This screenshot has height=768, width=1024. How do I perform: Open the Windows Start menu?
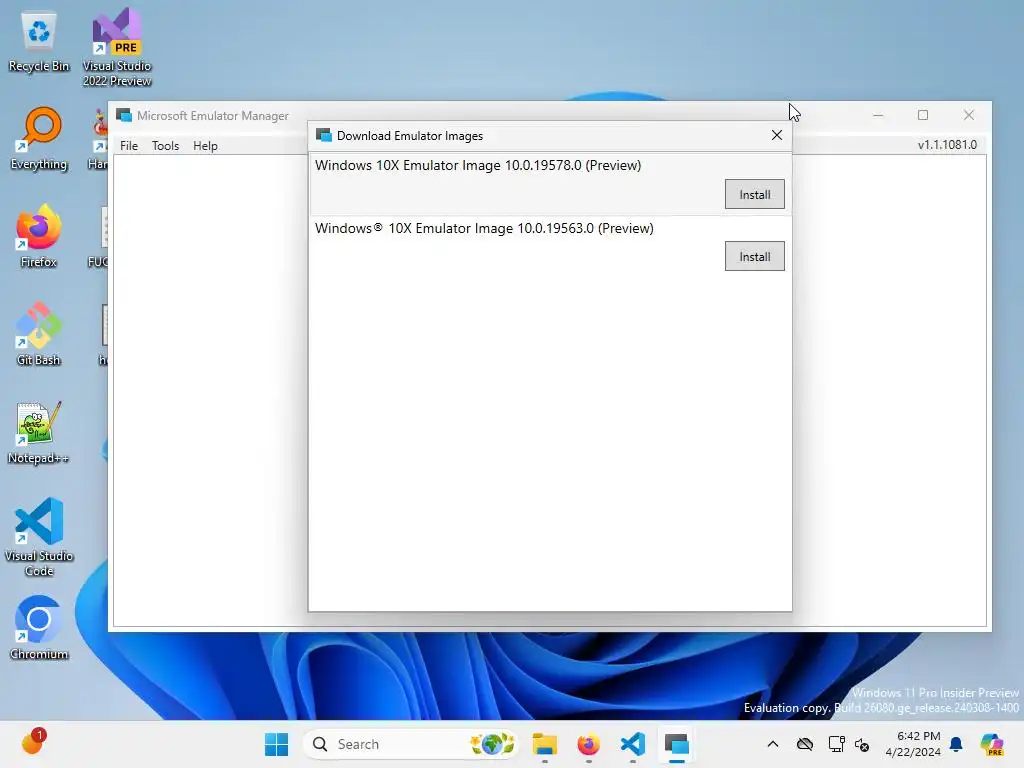coord(276,744)
